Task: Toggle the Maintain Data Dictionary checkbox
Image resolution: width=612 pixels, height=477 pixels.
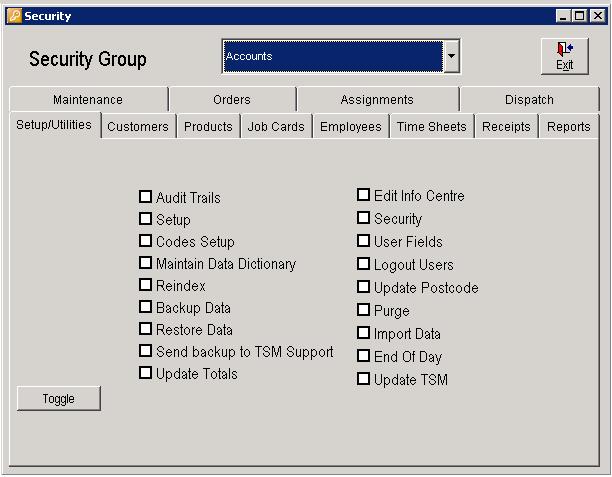Action: click(x=146, y=263)
